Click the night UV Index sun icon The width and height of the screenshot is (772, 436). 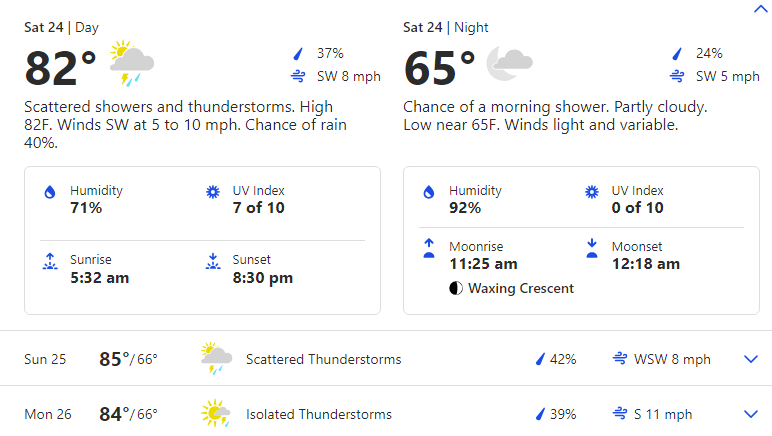tap(592, 192)
